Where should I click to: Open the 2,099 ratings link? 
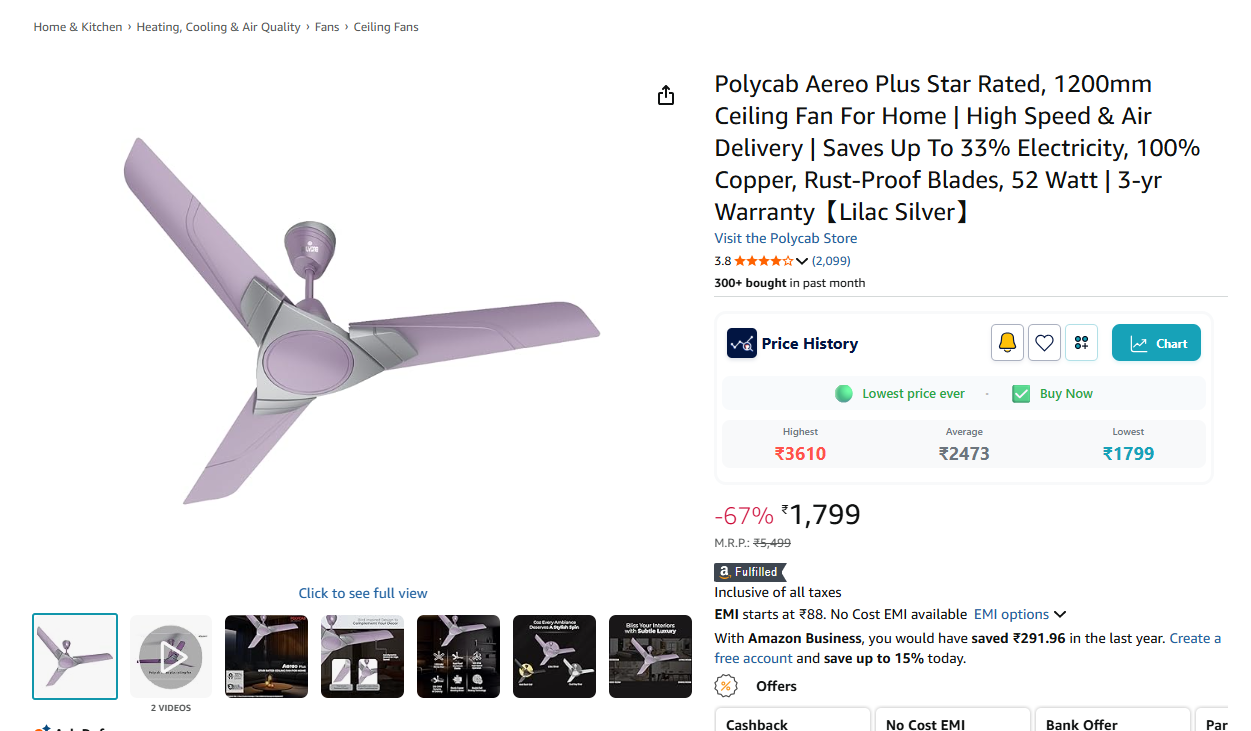pos(831,261)
